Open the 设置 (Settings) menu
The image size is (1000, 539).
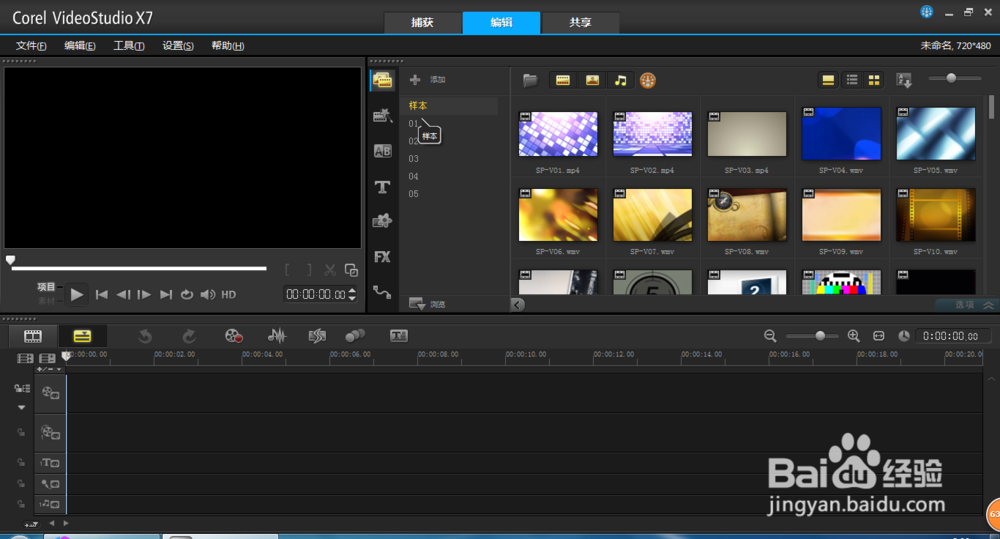(178, 46)
